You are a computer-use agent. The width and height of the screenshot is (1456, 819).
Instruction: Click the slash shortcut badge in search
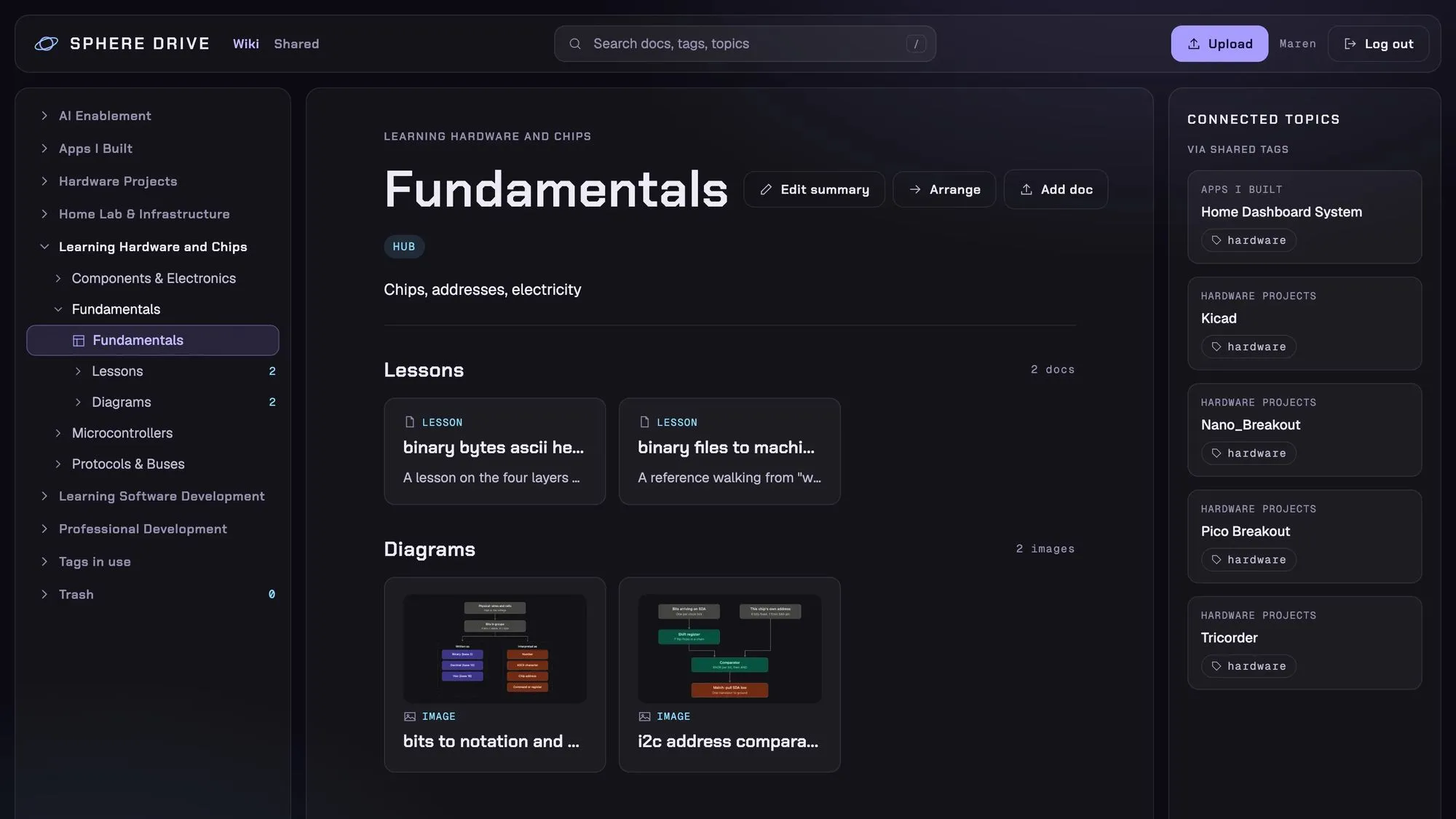point(916,44)
